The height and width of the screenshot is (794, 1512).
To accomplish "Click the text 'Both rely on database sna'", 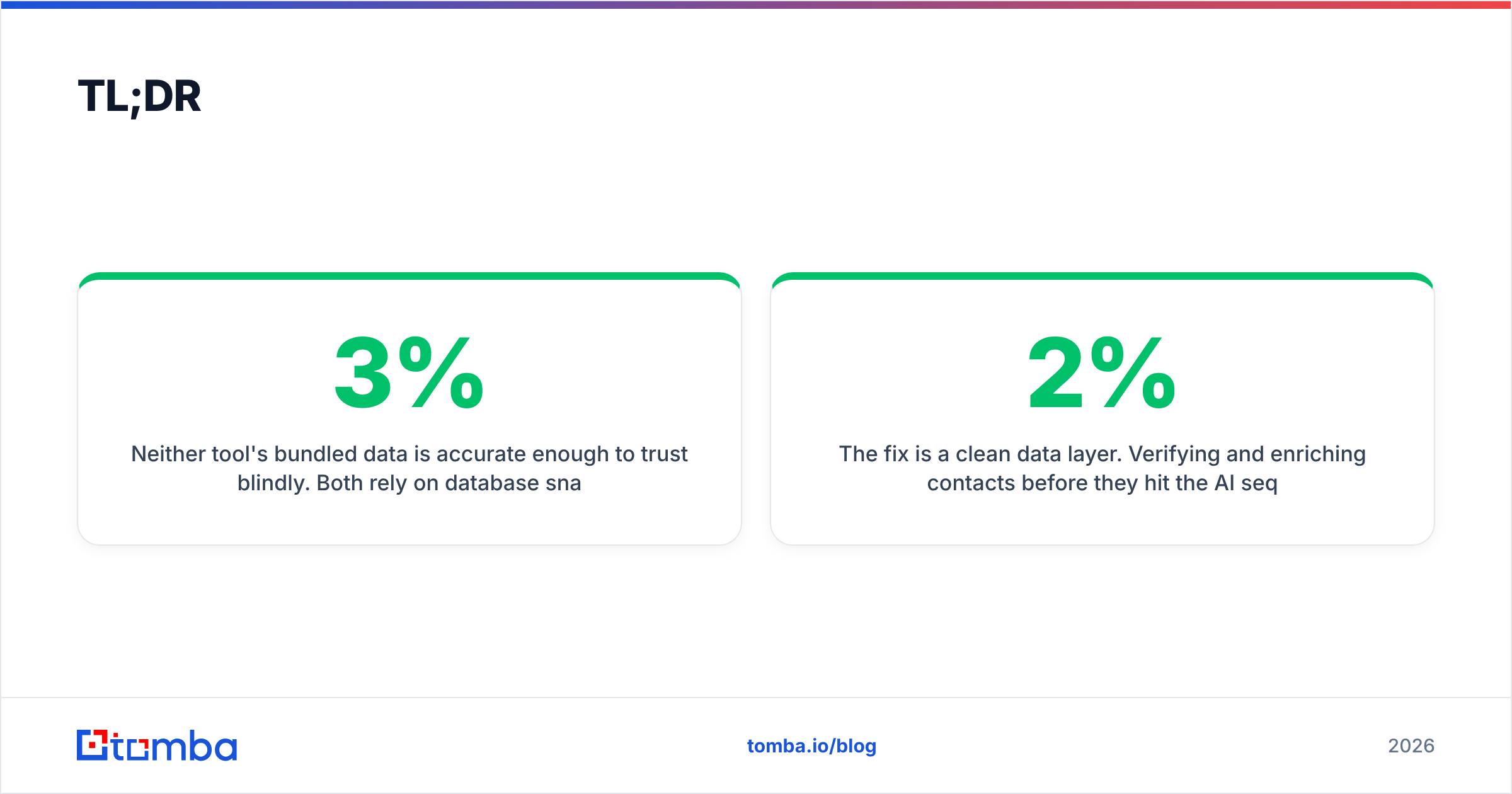I will [449, 483].
